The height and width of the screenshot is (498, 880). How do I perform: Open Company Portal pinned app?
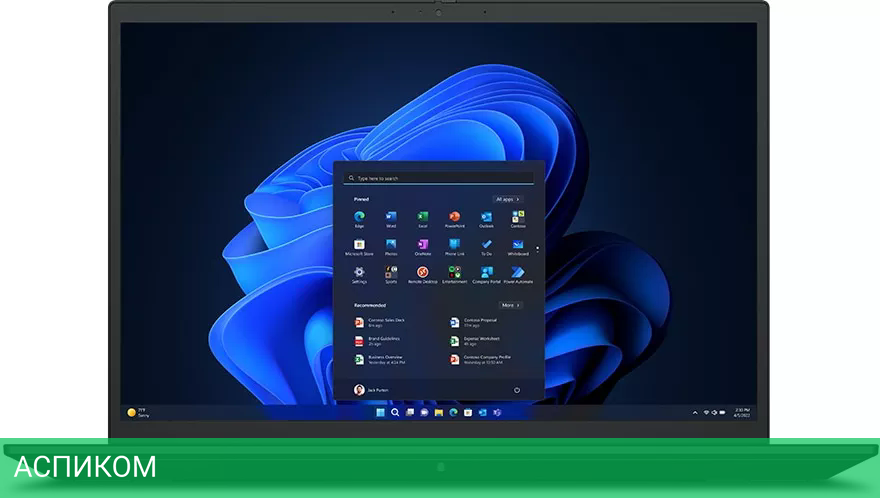click(486, 275)
